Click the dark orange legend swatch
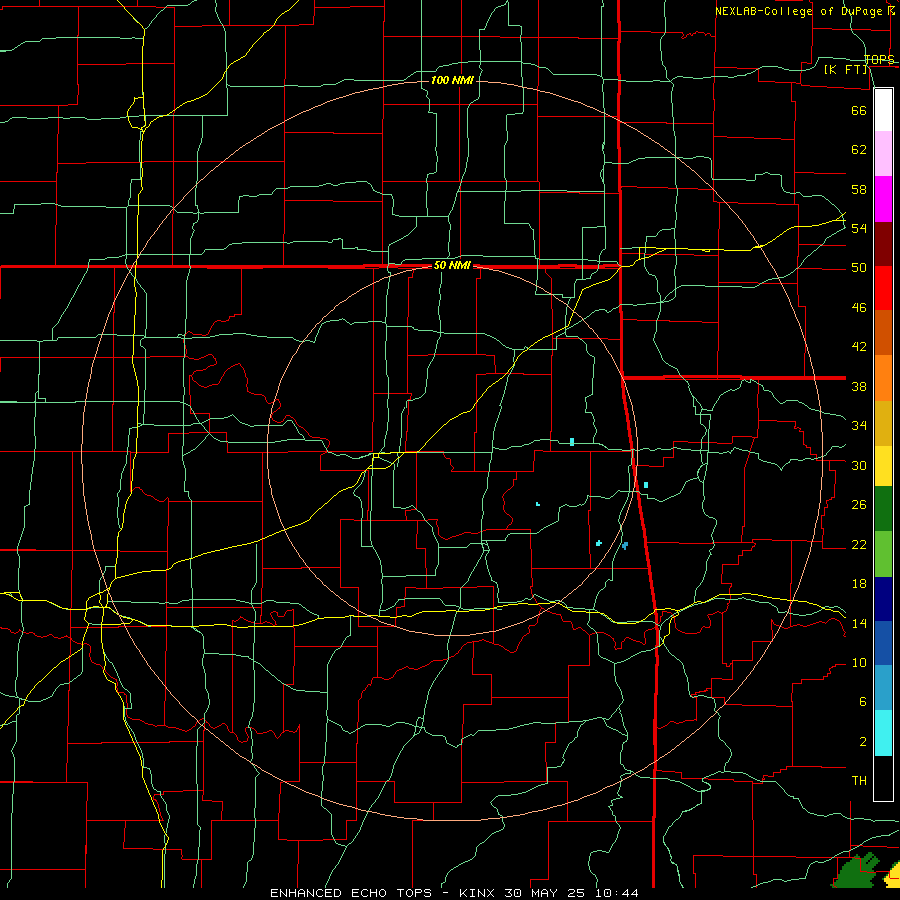This screenshot has height=900, width=900. (x=883, y=333)
